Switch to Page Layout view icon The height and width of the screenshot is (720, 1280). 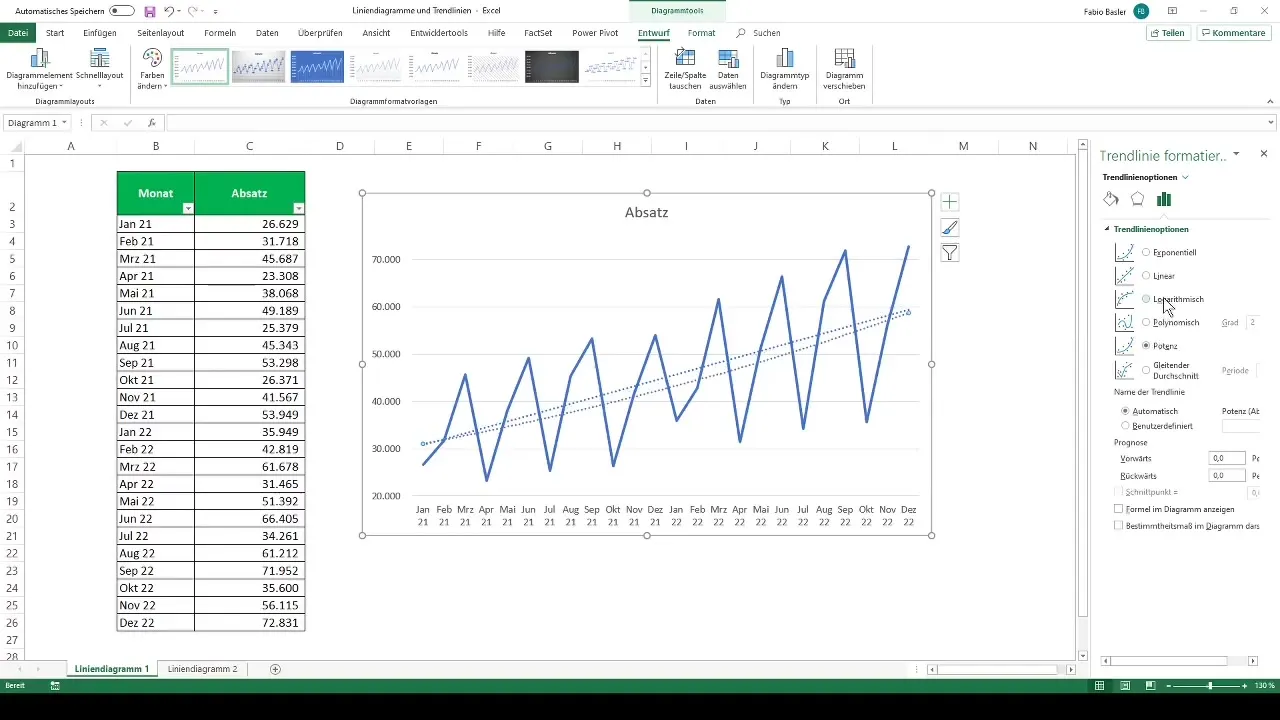click(1125, 686)
